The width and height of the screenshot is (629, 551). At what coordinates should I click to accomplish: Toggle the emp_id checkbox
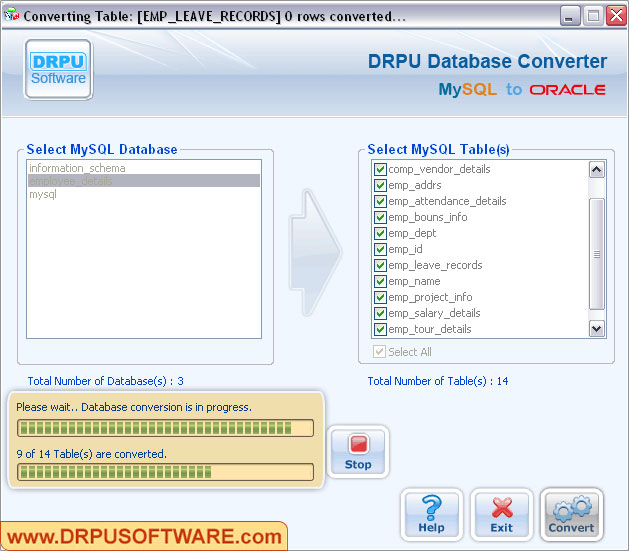(380, 249)
